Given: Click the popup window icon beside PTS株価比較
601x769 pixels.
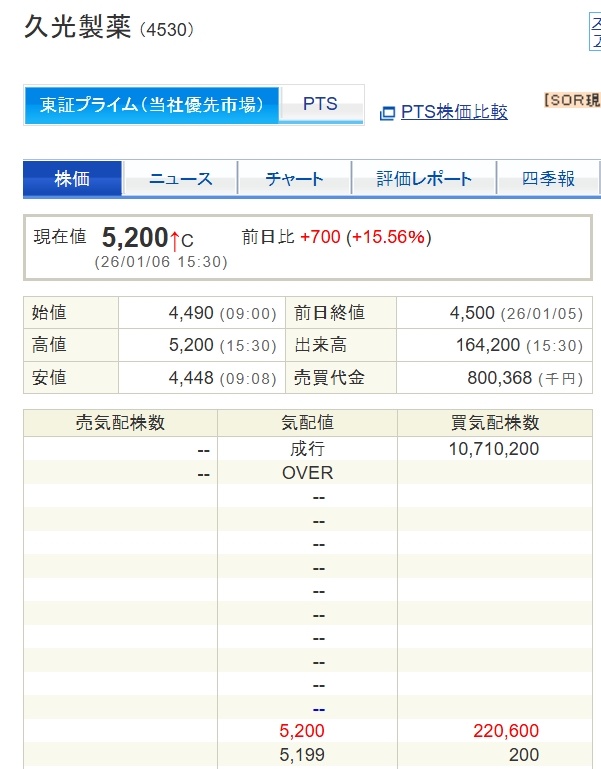Looking at the screenshot, I should tap(388, 113).
